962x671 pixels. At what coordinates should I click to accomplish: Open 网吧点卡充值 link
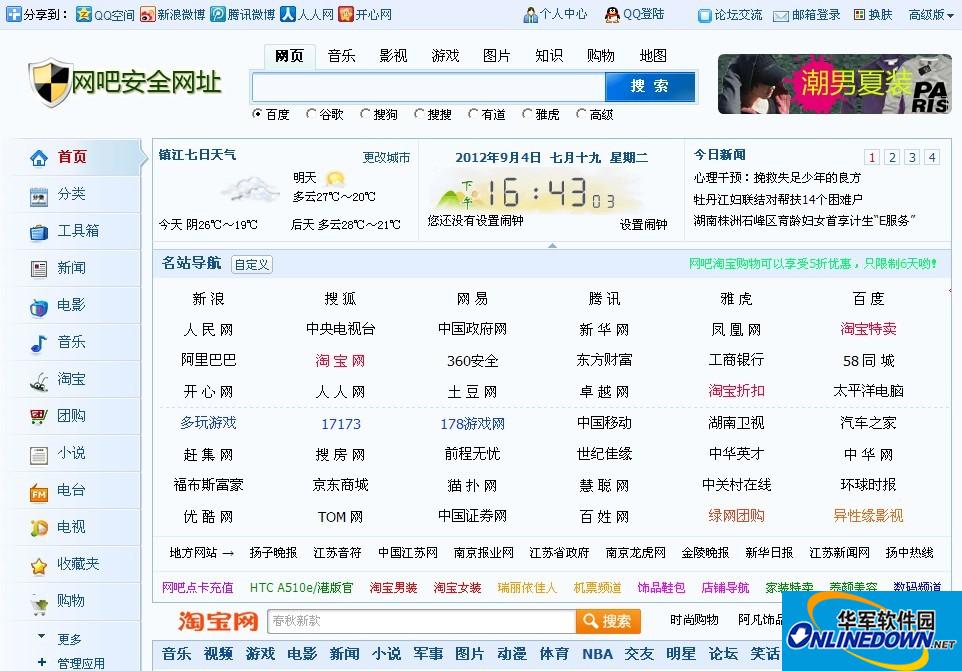tap(198, 588)
